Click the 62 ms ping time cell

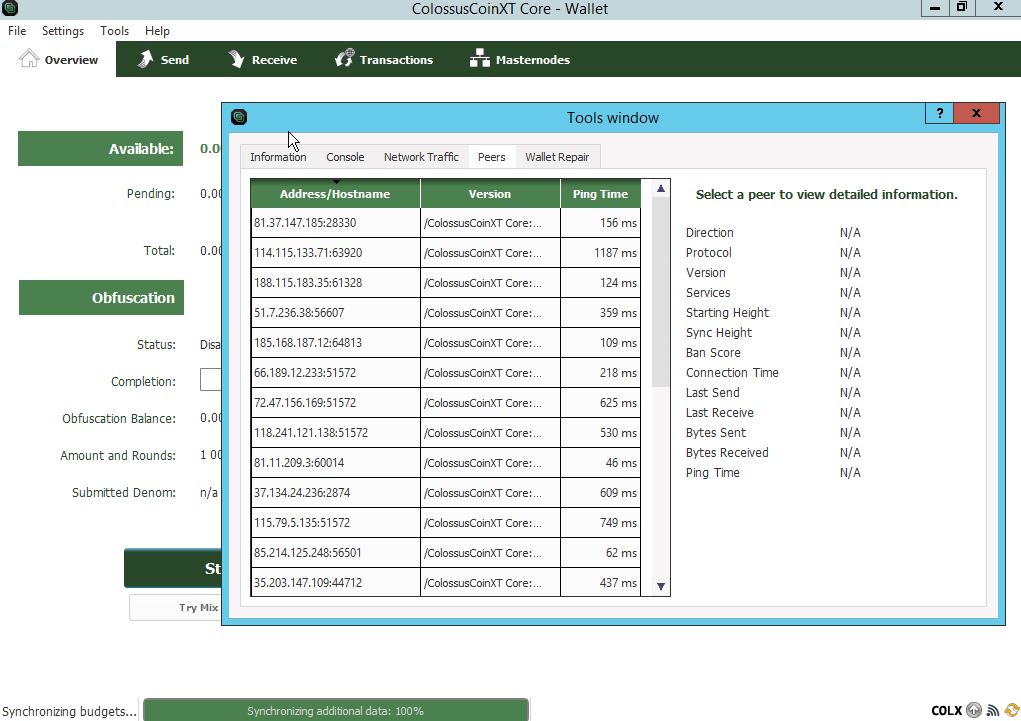click(x=600, y=552)
